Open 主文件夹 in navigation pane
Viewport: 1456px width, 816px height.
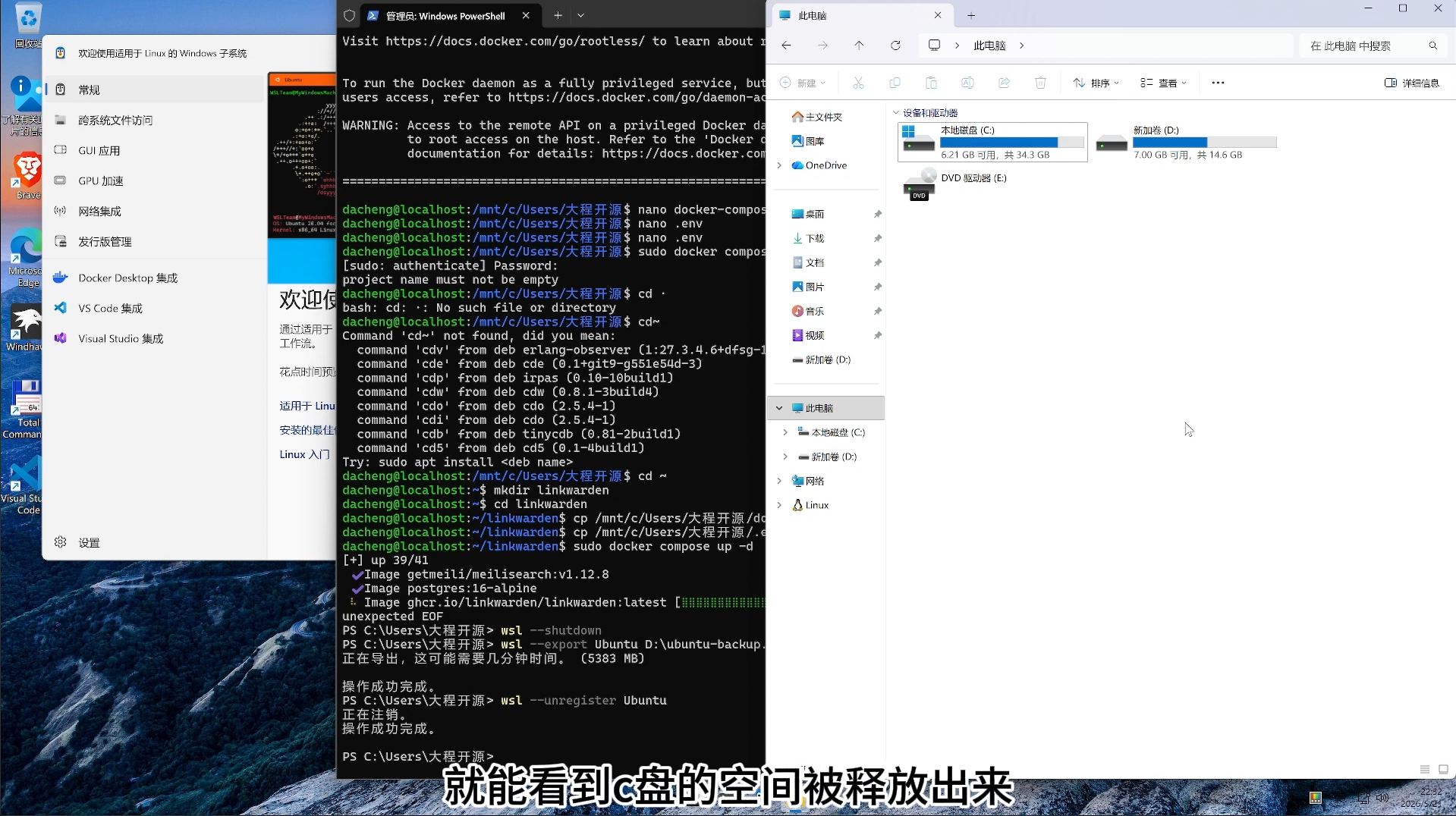[816, 117]
